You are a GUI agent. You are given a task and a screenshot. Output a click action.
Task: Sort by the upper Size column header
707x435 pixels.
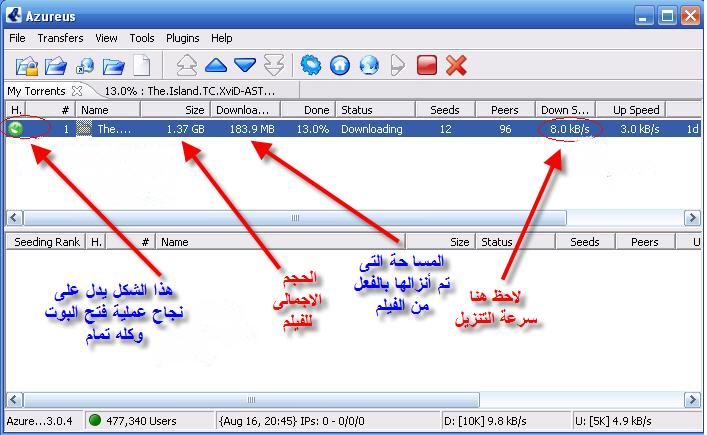[175, 110]
